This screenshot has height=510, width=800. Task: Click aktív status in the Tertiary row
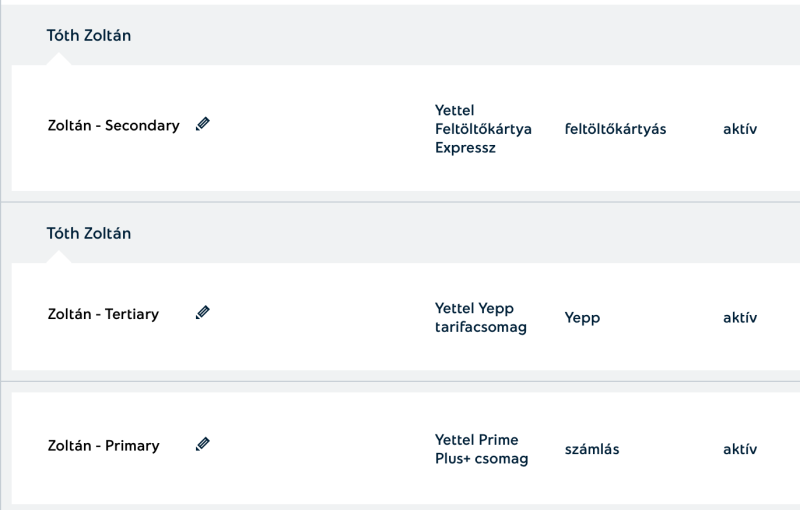pos(740,318)
